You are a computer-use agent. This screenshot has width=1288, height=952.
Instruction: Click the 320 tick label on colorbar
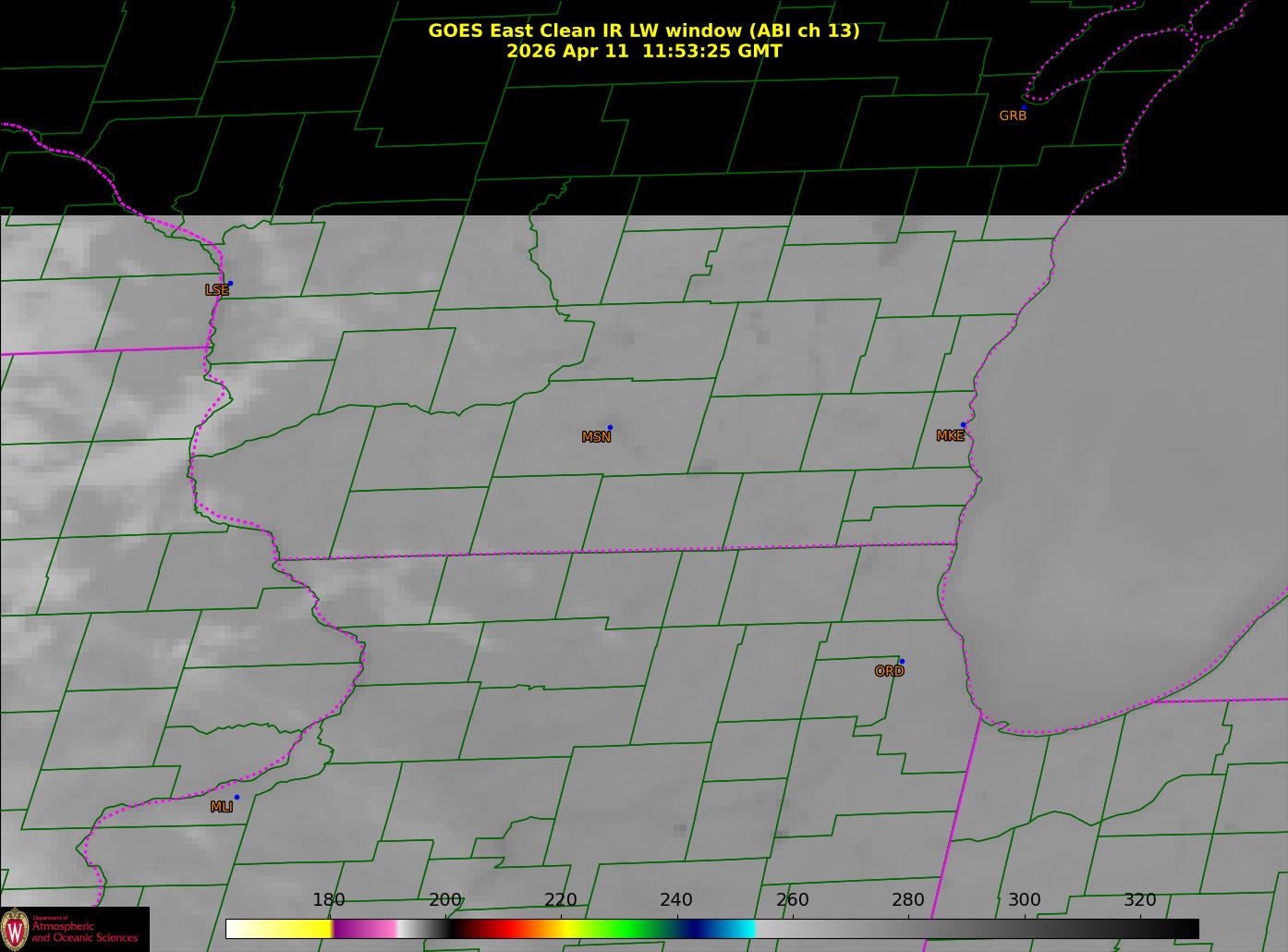1139,900
